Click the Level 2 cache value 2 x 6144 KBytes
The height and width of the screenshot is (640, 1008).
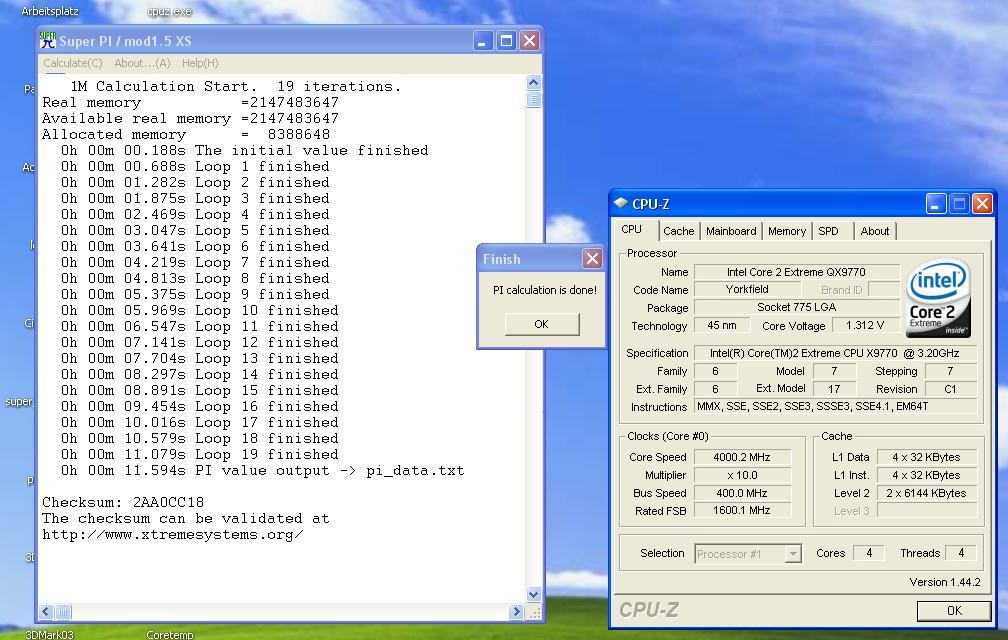click(926, 493)
